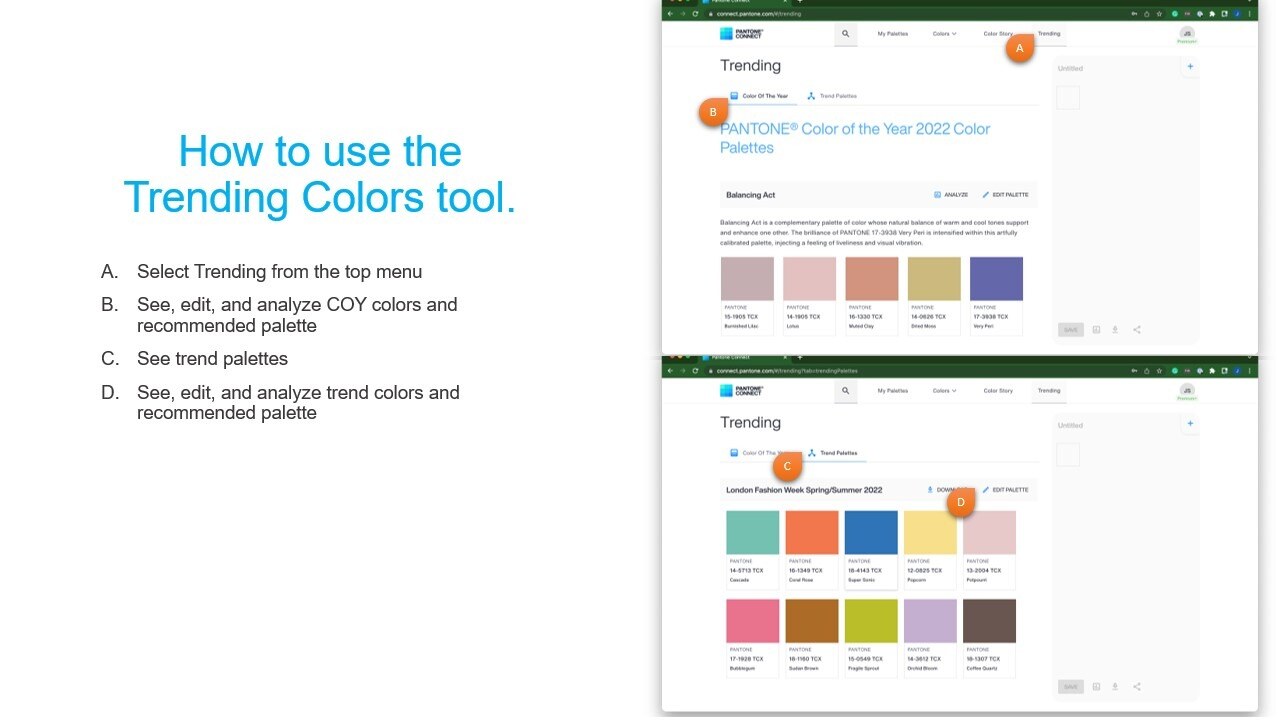The height and width of the screenshot is (720, 1280).
Task: Select Popcorn yellow swatch
Action: click(x=930, y=532)
